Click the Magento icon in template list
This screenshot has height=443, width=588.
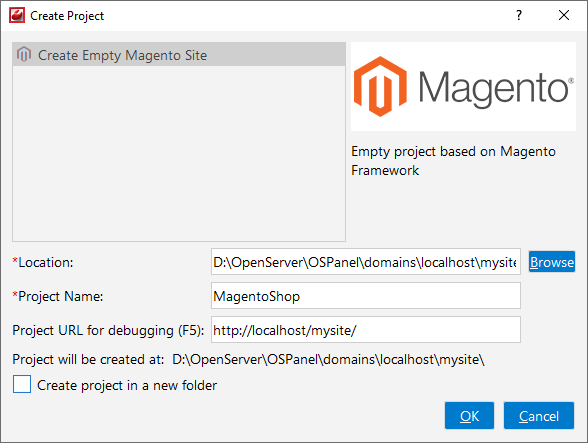[24, 55]
